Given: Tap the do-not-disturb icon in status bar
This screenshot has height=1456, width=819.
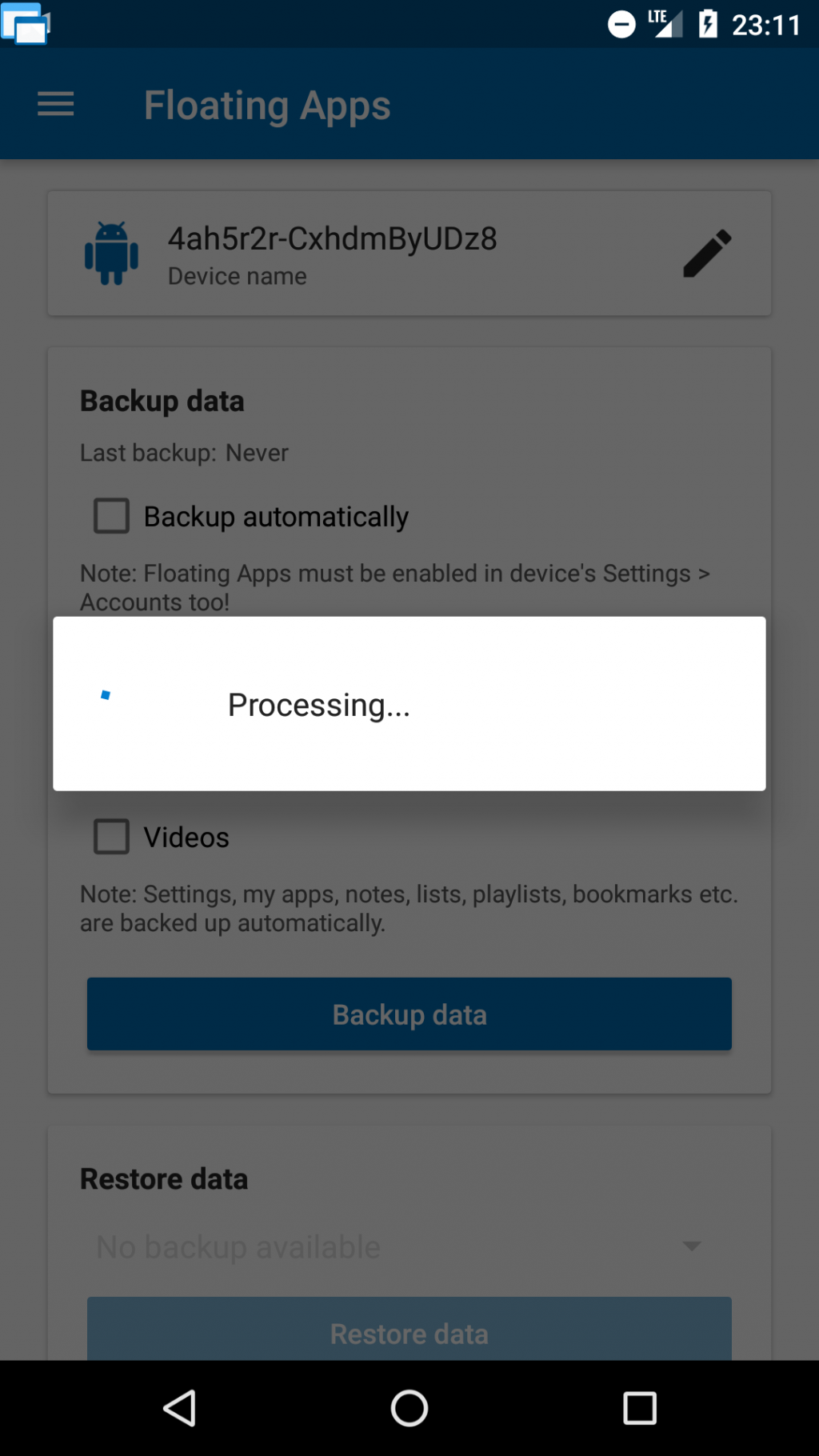Looking at the screenshot, I should click(x=621, y=24).
